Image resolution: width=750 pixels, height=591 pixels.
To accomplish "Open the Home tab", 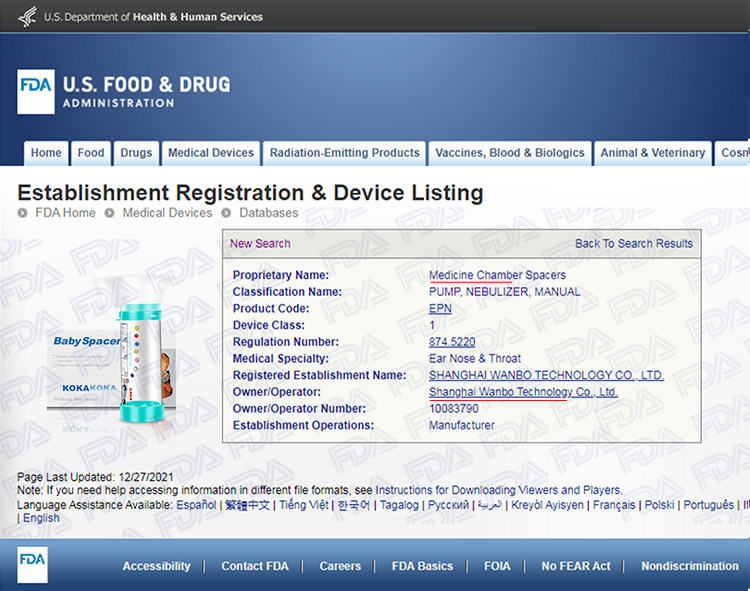I will pyautogui.click(x=46, y=153).
